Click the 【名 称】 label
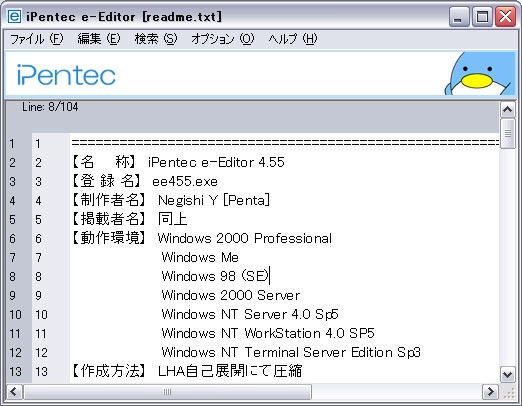 pos(104,162)
